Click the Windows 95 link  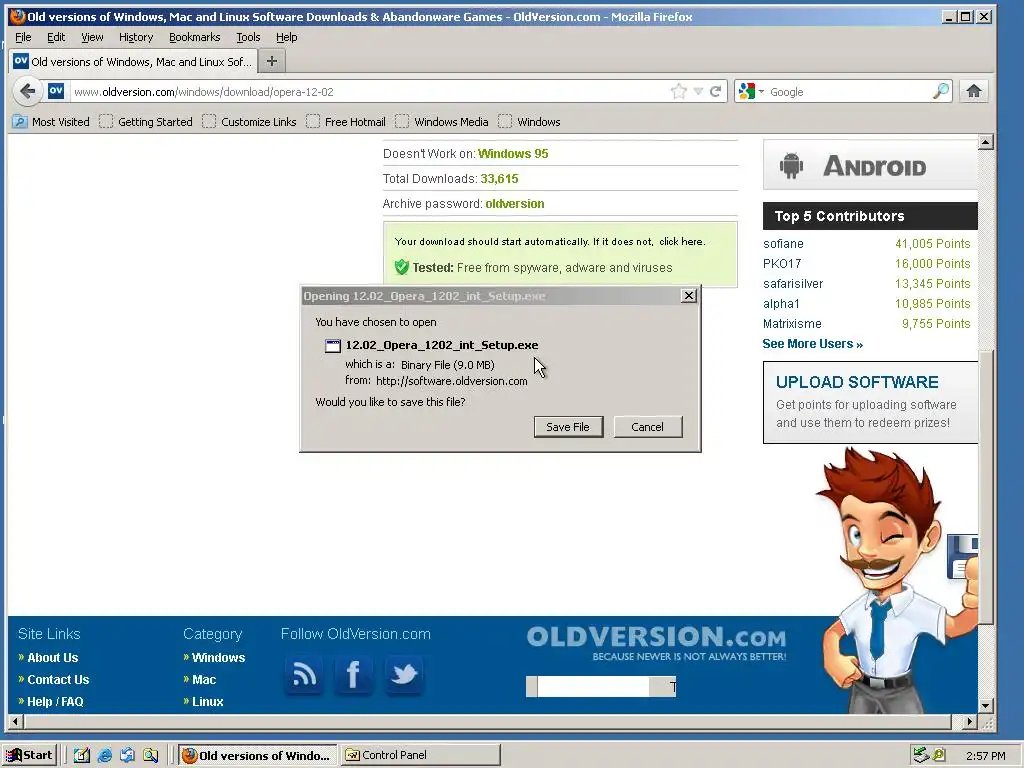(513, 153)
